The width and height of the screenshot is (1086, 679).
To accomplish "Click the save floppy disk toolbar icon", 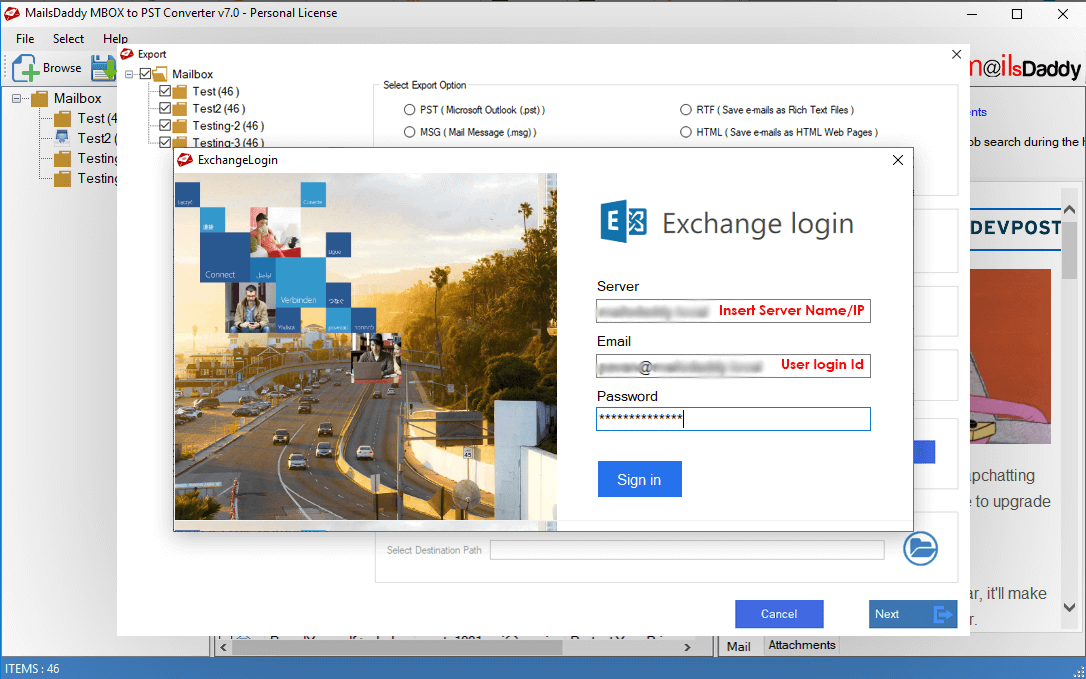I will [104, 68].
